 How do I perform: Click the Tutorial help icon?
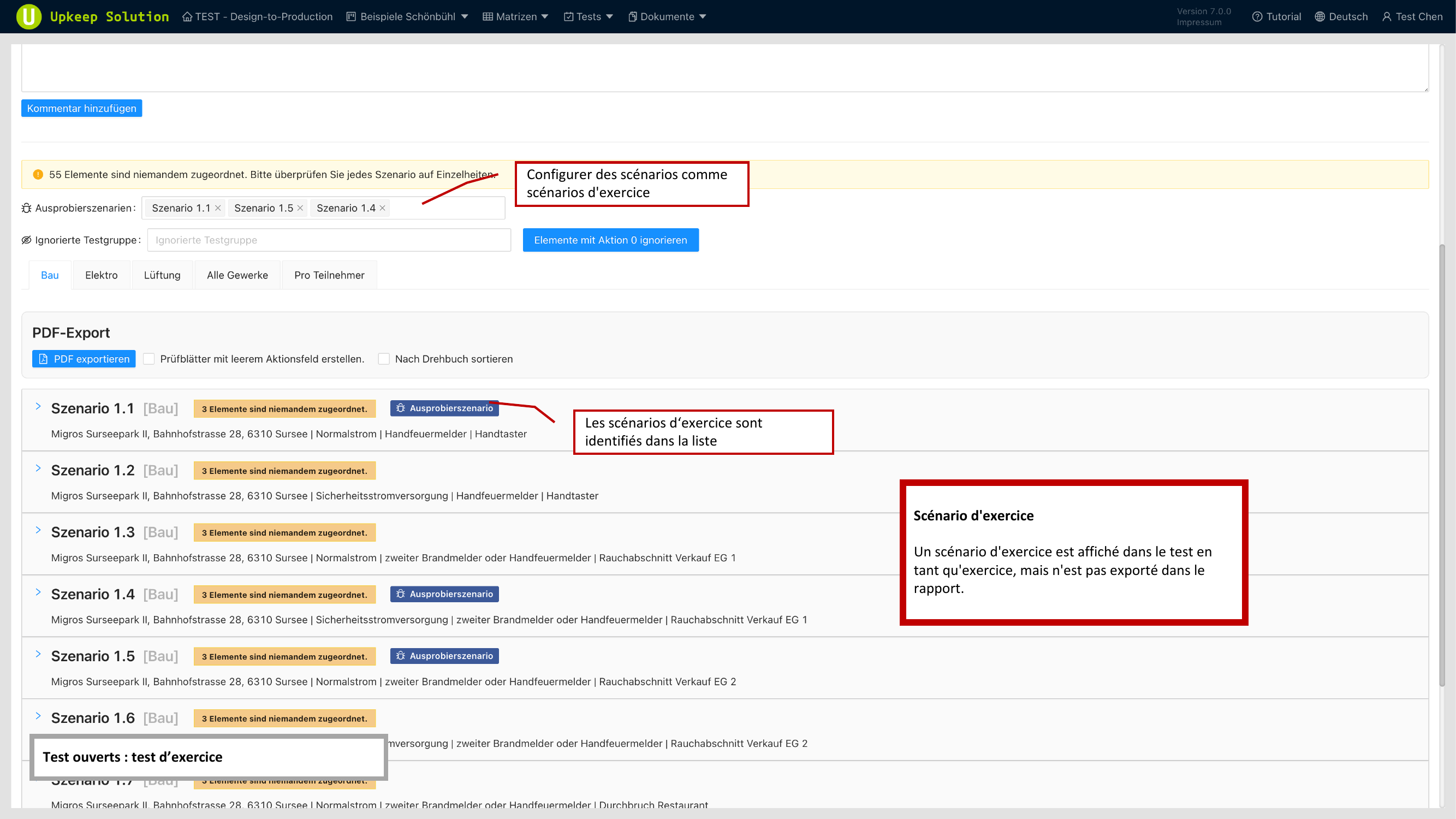[1257, 16]
